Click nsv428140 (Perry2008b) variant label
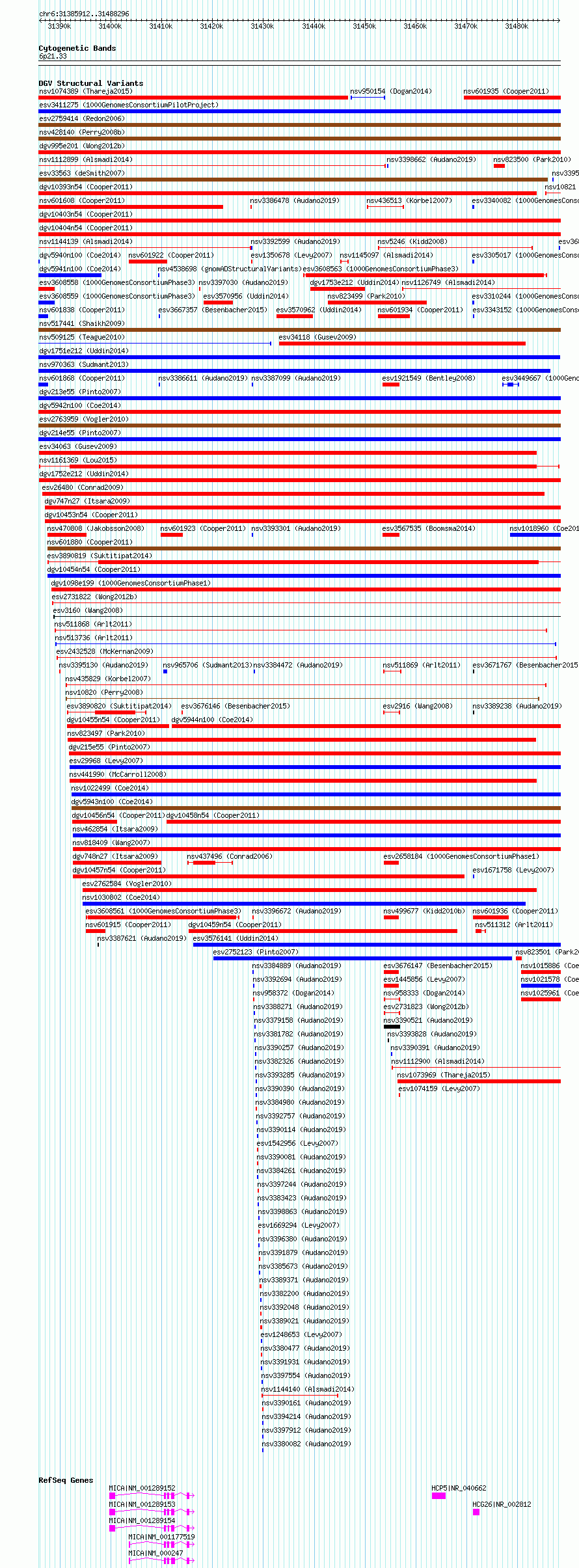The height and width of the screenshot is (1568, 579). (82, 132)
